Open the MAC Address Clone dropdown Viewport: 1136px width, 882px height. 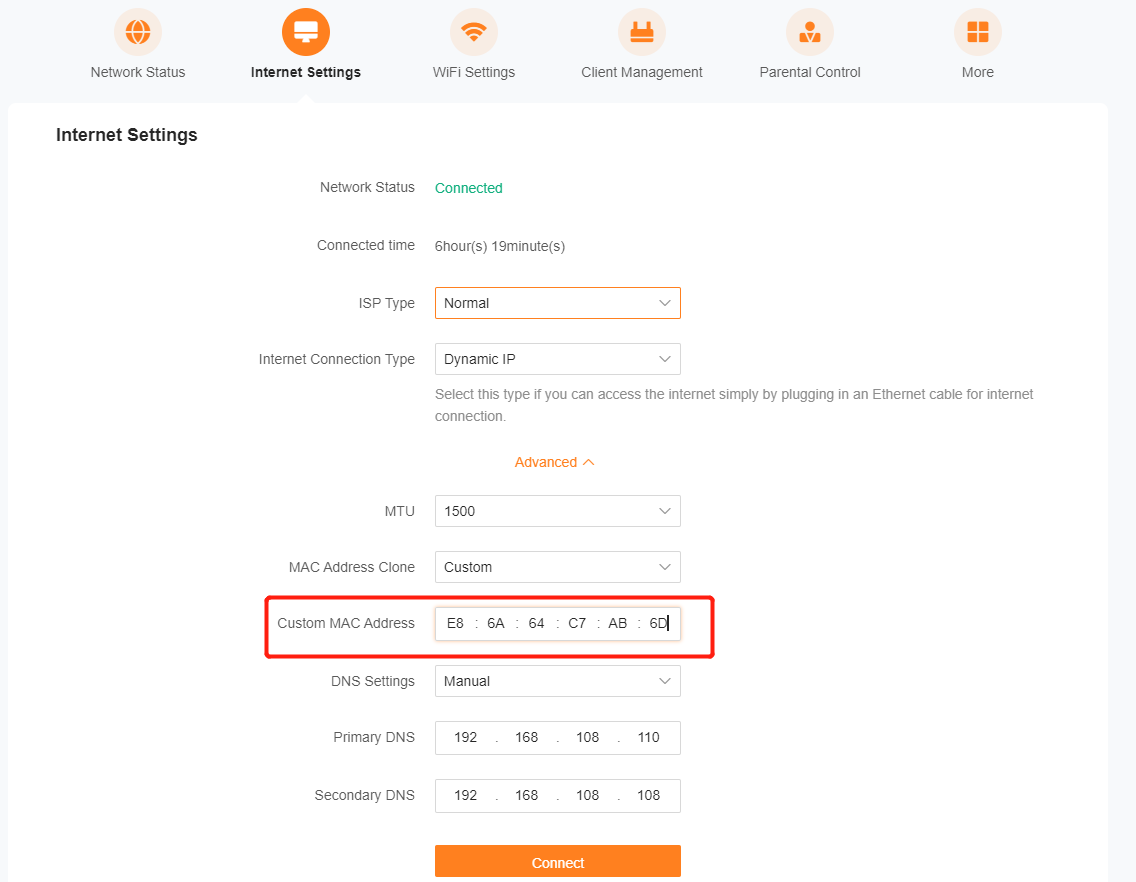tap(557, 567)
